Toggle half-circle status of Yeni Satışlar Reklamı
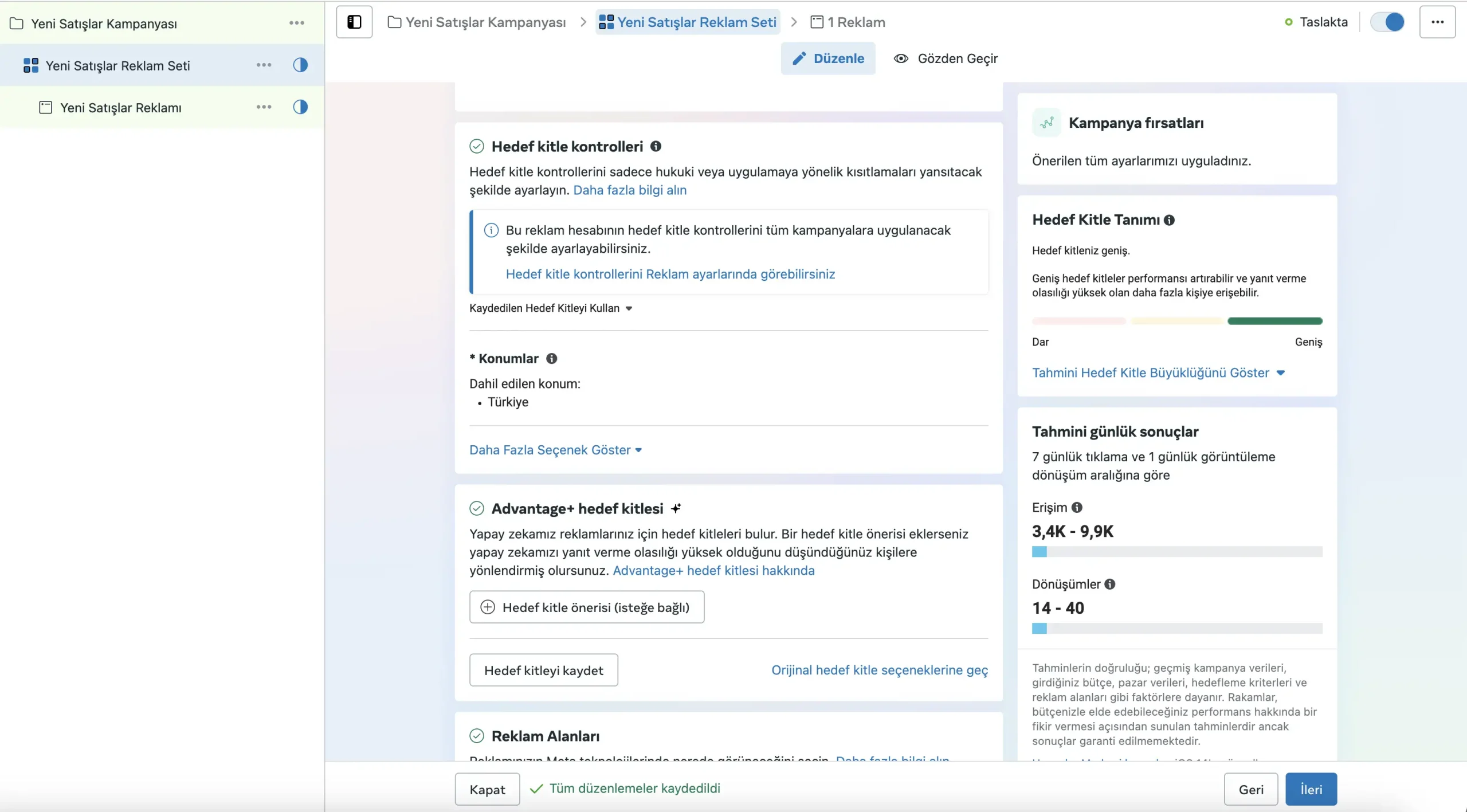Viewport: 1467px width, 812px height. tap(300, 107)
